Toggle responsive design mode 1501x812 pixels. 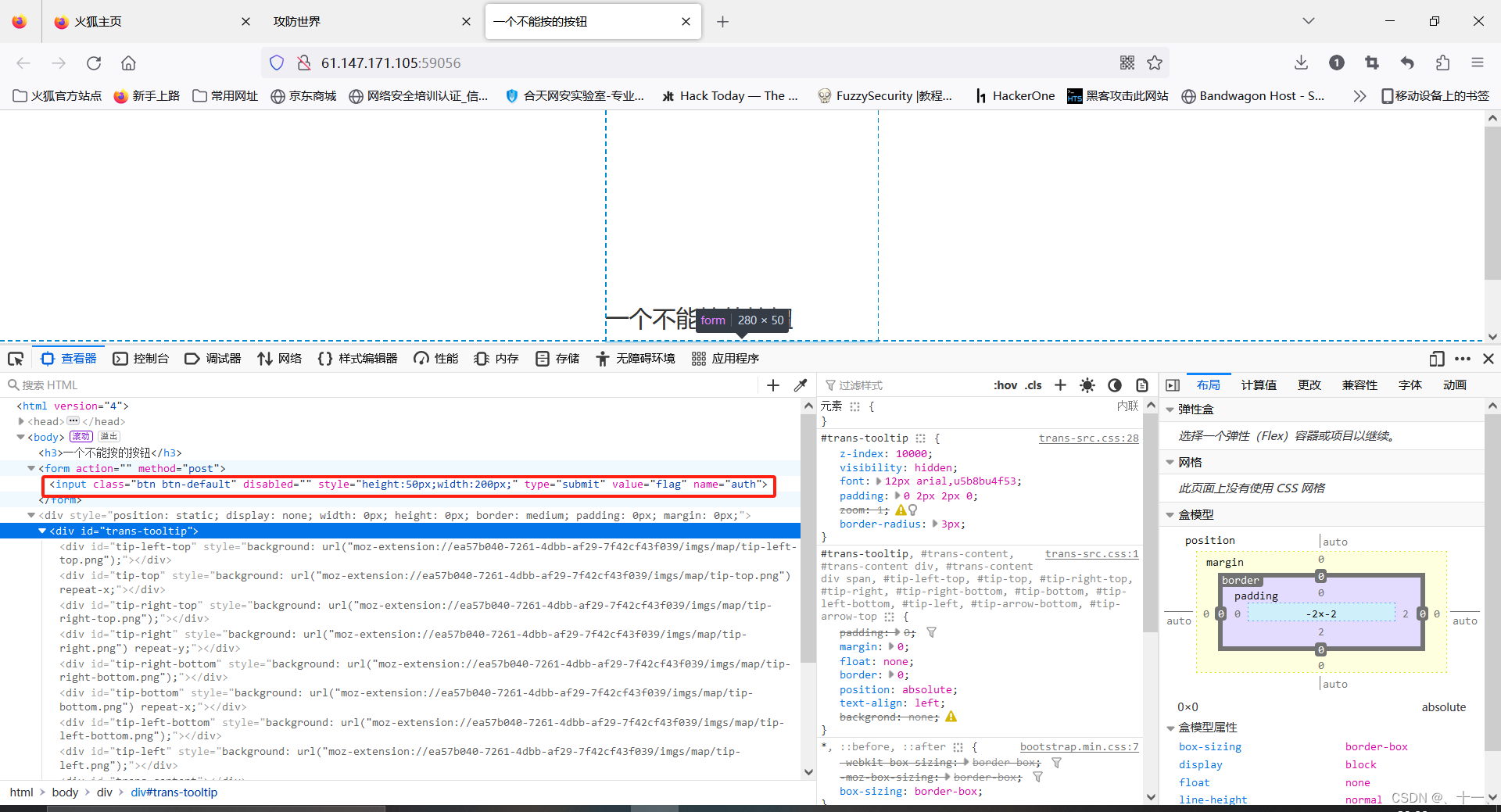coord(1436,359)
